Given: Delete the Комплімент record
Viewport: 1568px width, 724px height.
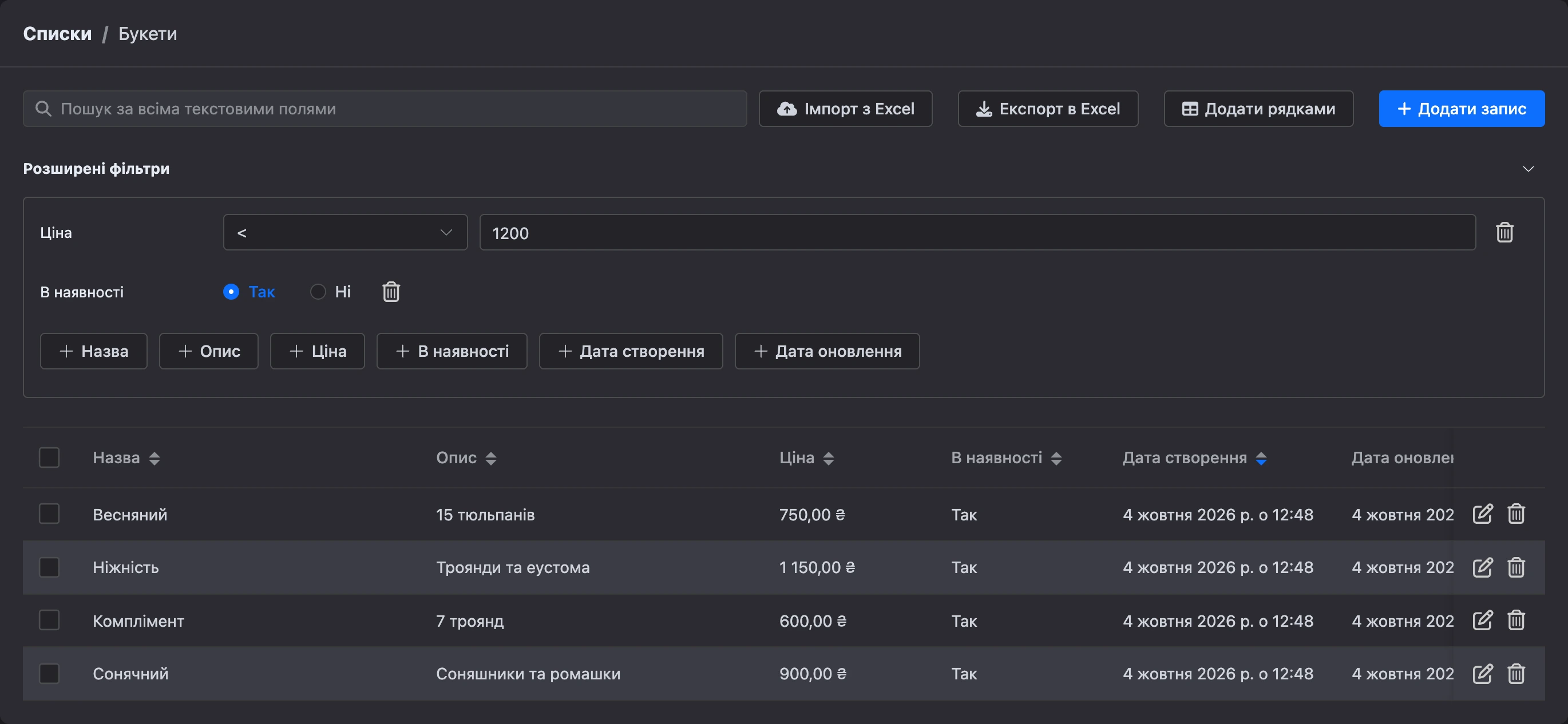Looking at the screenshot, I should (1516, 620).
